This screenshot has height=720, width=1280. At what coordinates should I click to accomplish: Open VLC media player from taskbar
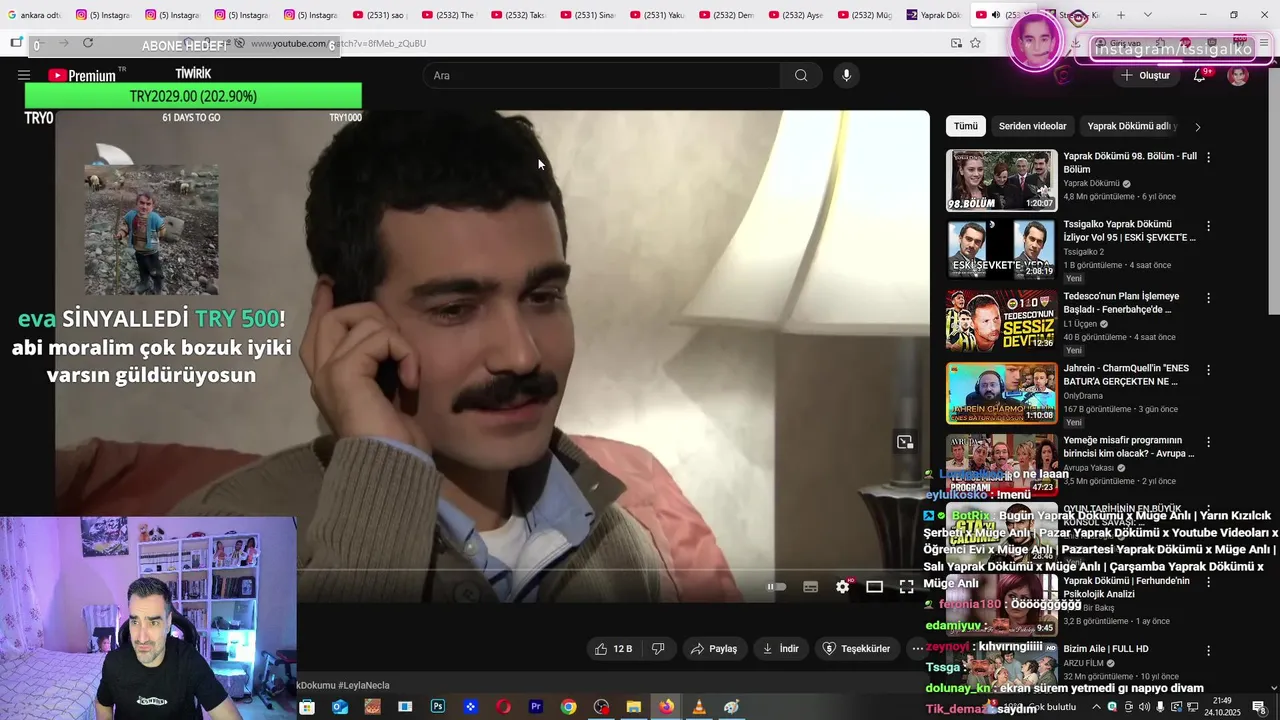699,707
